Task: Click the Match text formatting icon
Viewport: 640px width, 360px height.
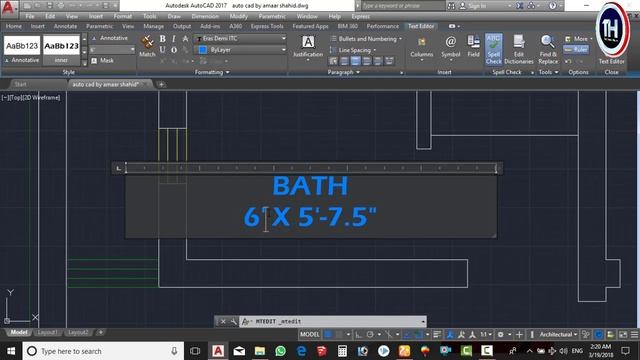Action: 147,46
